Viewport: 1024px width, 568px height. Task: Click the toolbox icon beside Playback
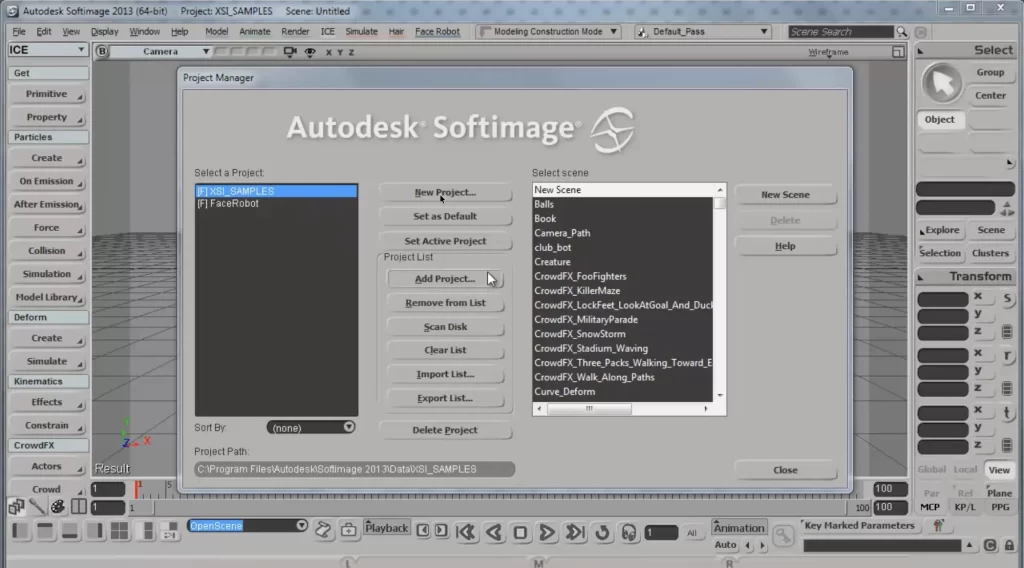click(349, 529)
